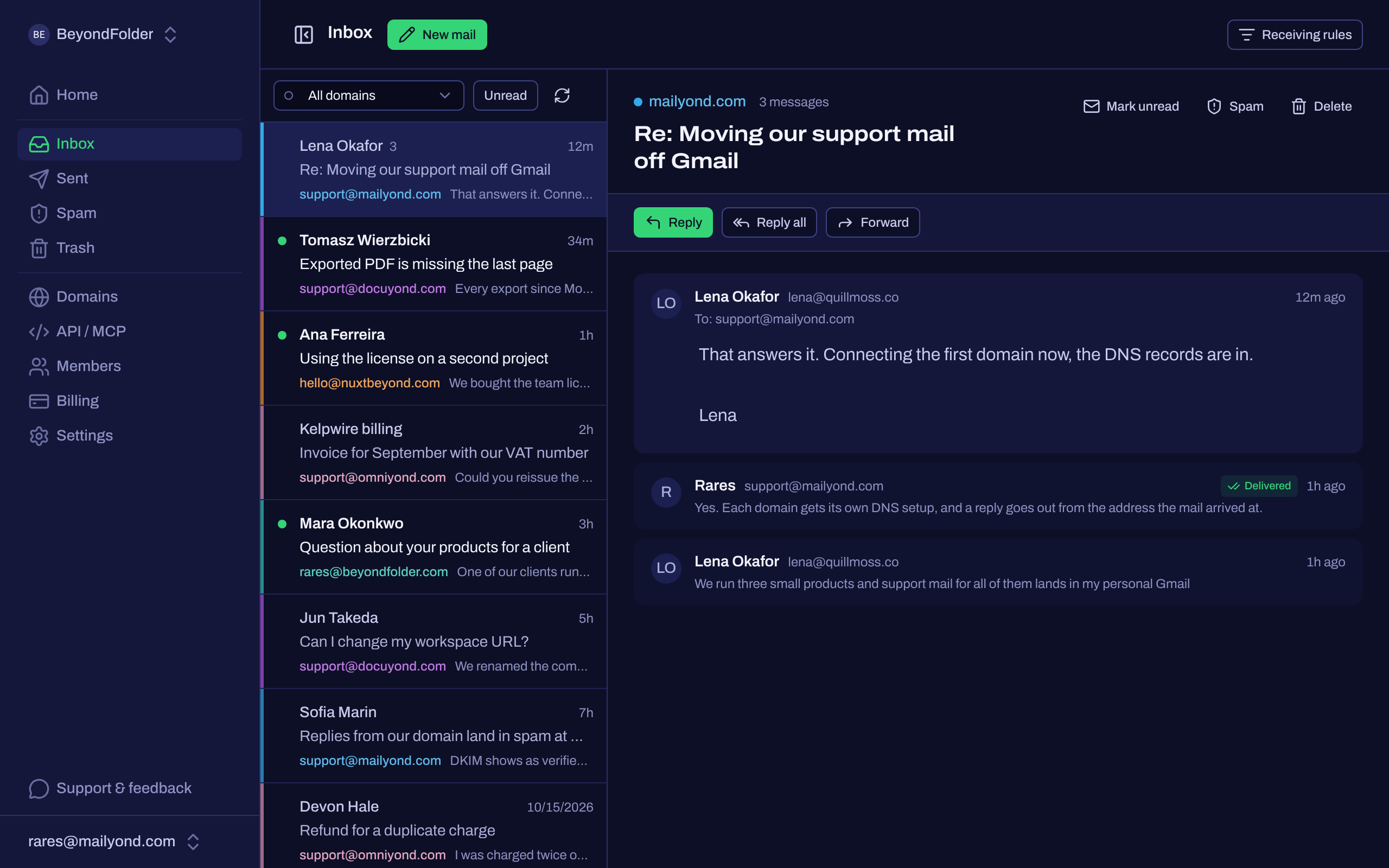Viewport: 1389px width, 868px height.
Task: Expand the rares@mailyond.com account switcher
Action: point(193,841)
